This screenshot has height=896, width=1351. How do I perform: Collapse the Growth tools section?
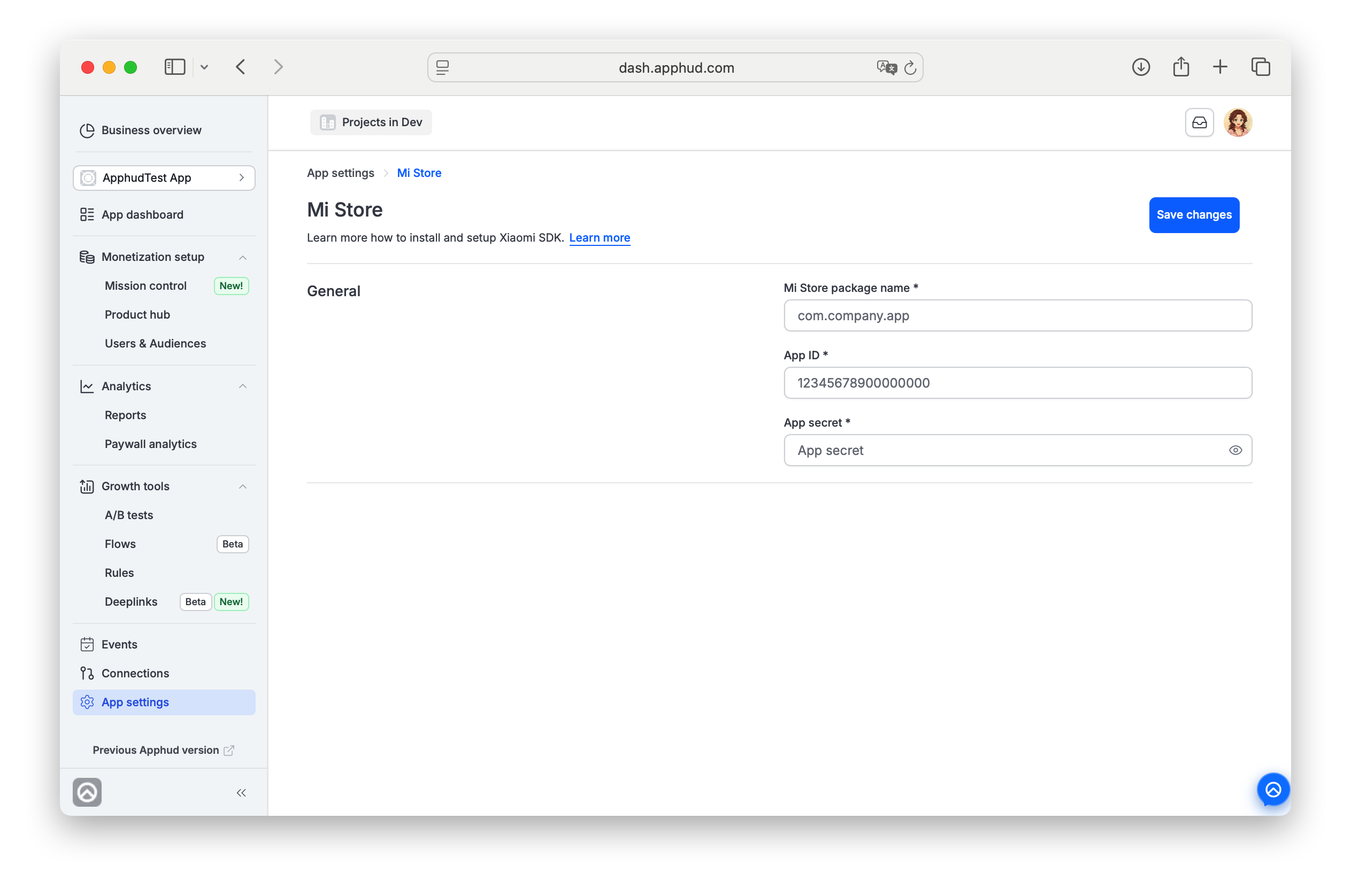242,486
